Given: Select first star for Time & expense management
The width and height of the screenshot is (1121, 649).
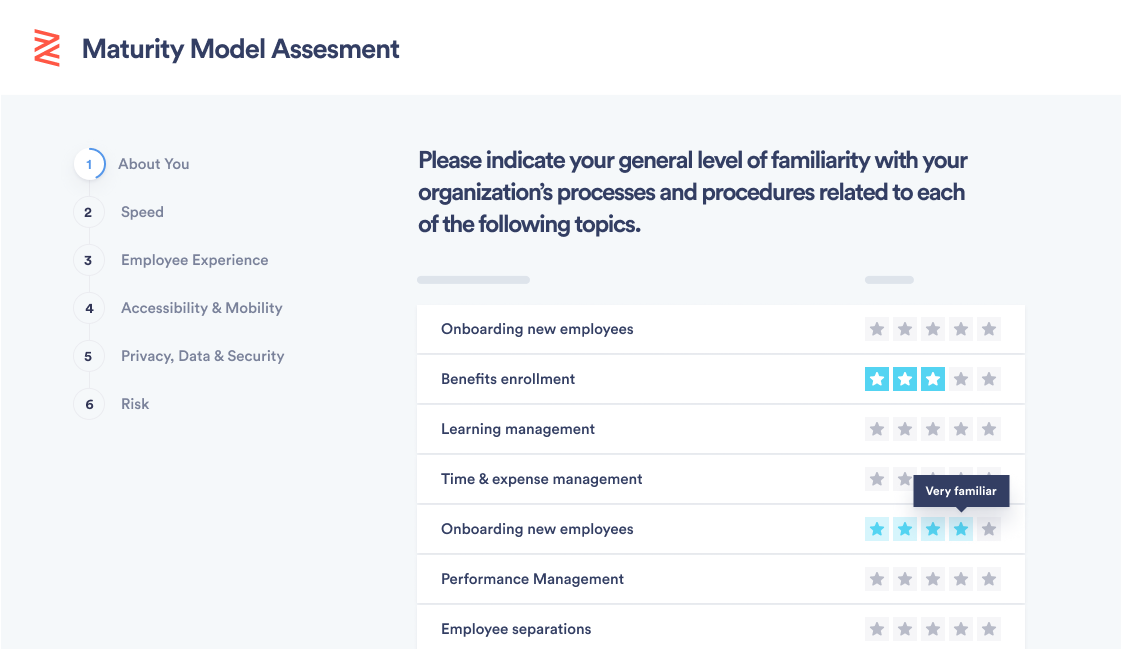Looking at the screenshot, I should coord(877,479).
